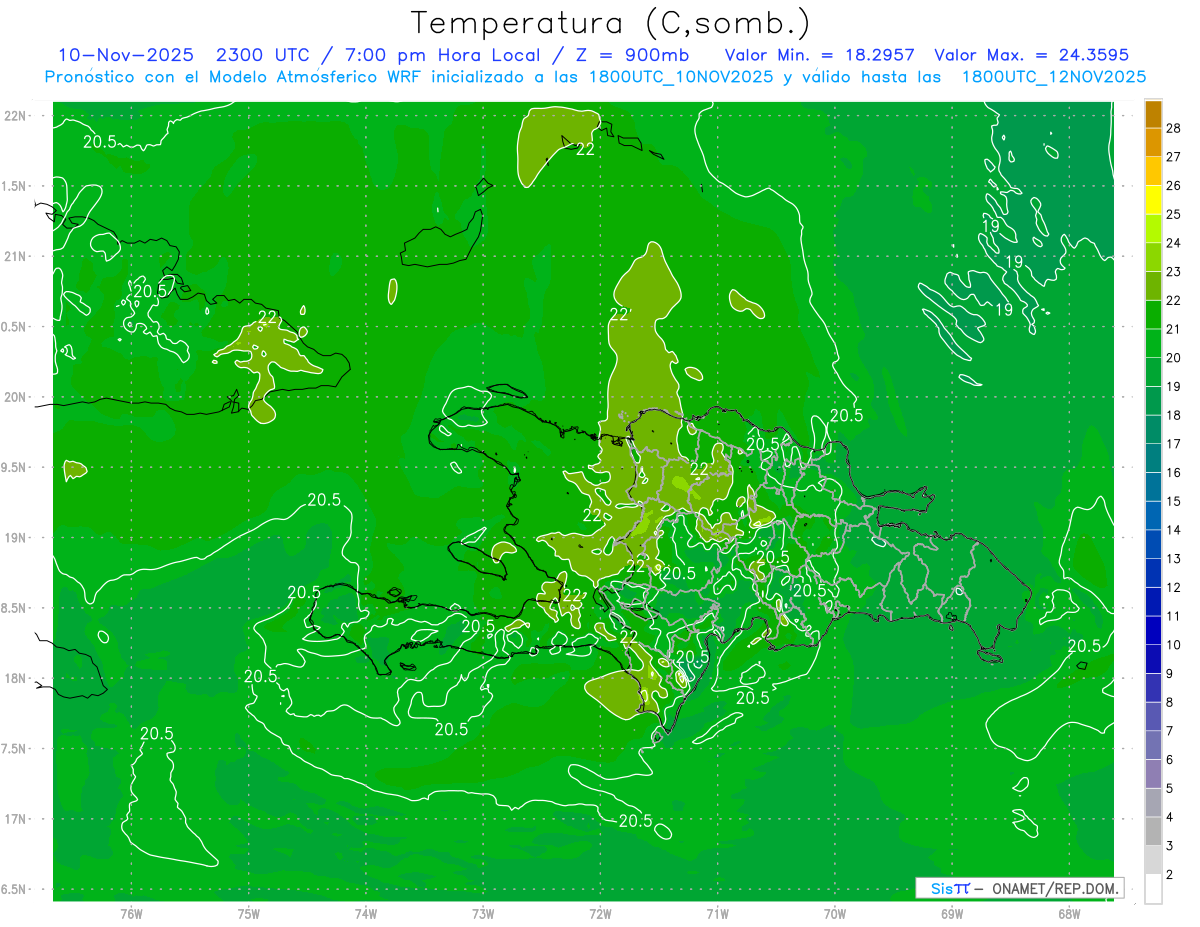This screenshot has height=927, width=1200.
Task: Click the 19N latitude axis label
Action: click(16, 537)
